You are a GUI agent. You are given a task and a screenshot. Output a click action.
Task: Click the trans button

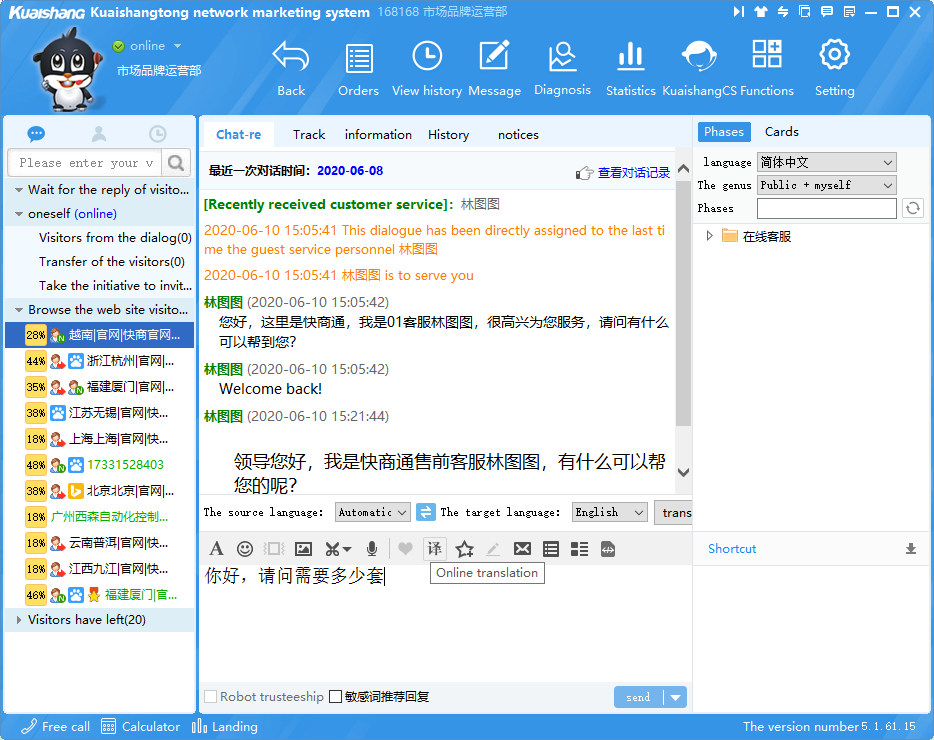coord(674,512)
